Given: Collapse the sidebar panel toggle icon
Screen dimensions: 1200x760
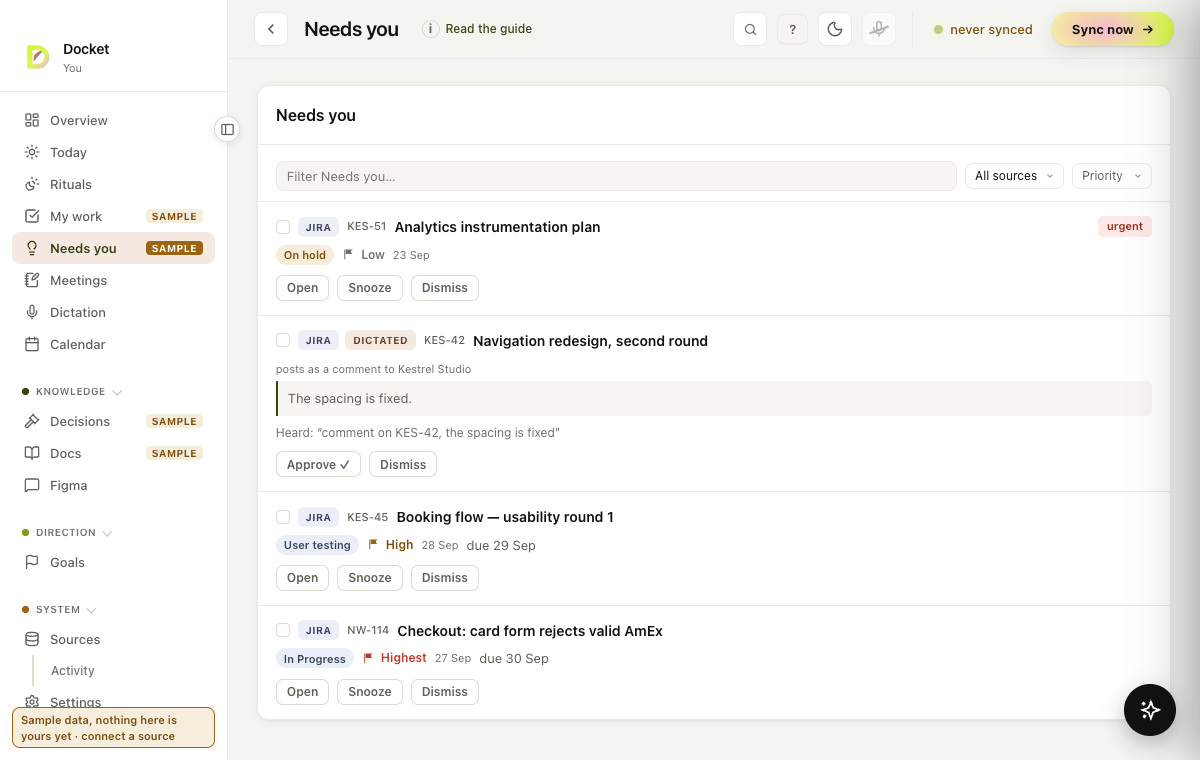Looking at the screenshot, I should click(227, 129).
